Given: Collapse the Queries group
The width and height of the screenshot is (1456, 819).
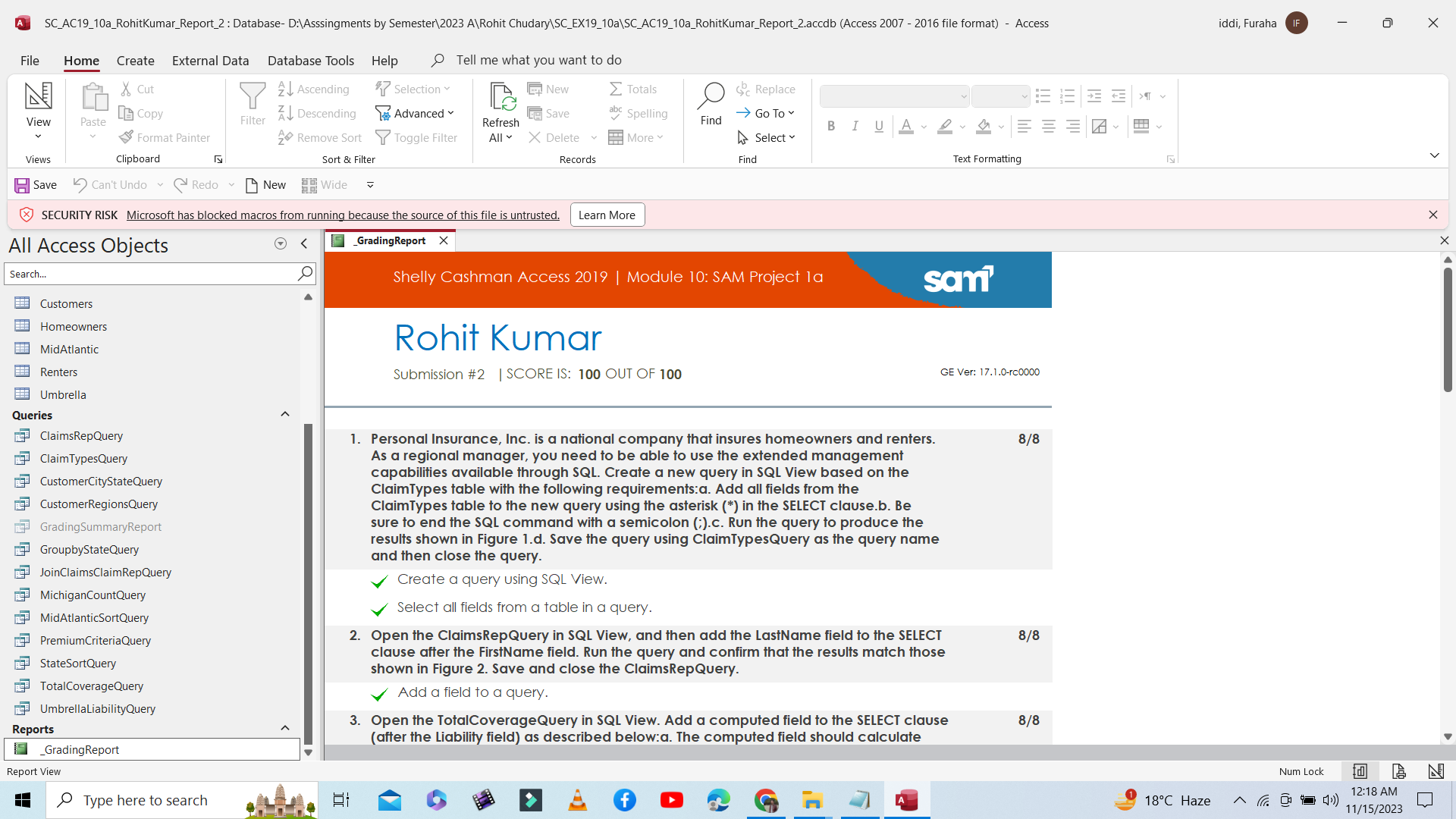Looking at the screenshot, I should pyautogui.click(x=285, y=415).
